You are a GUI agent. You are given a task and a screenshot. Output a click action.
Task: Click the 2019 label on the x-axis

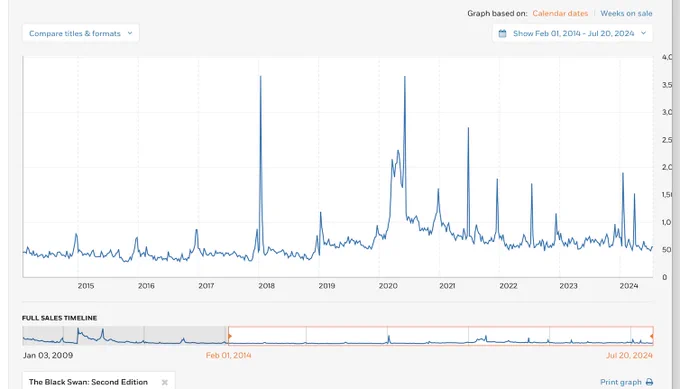327,286
